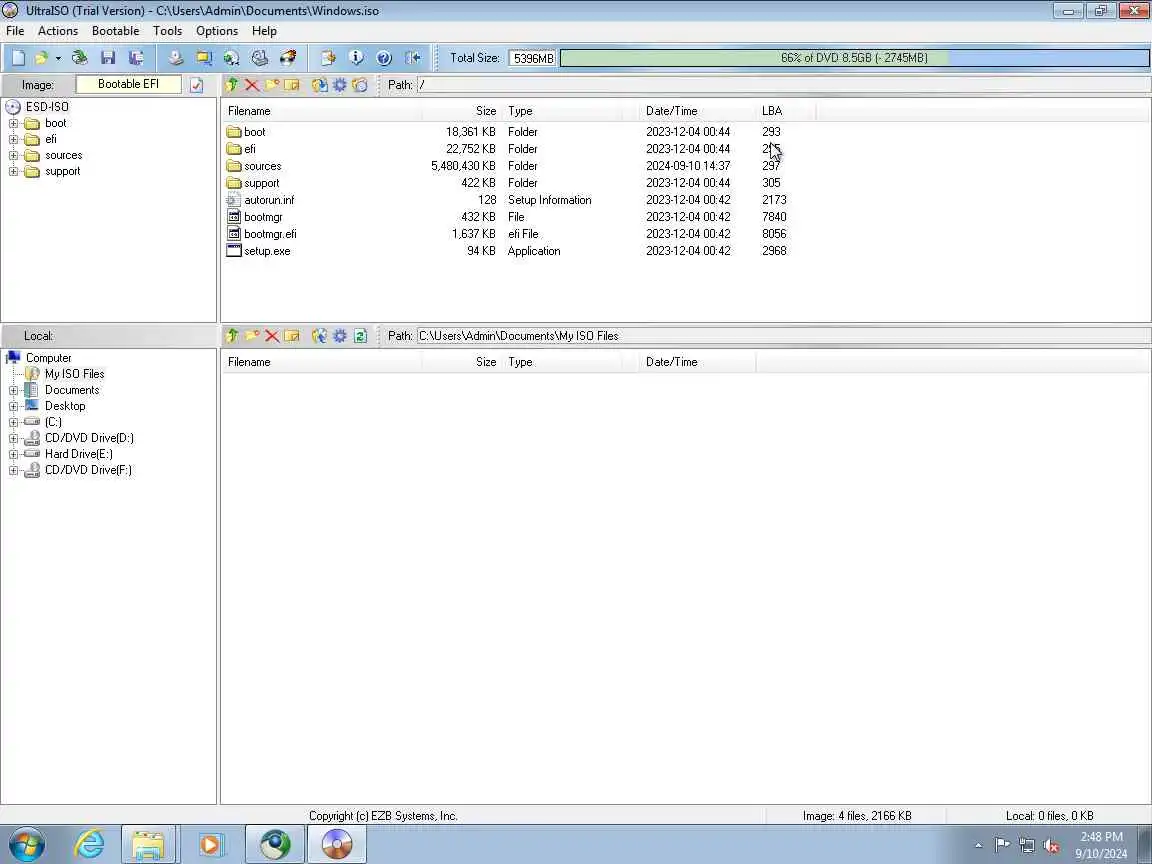Image resolution: width=1152 pixels, height=864 pixels.
Task: Go up a folder in Local pane
Action: click(232, 336)
